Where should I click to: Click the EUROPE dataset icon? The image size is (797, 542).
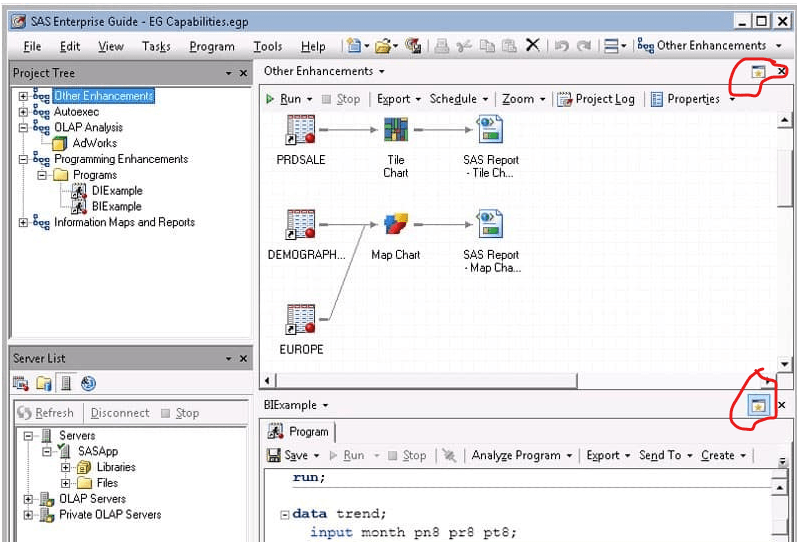[x=300, y=319]
